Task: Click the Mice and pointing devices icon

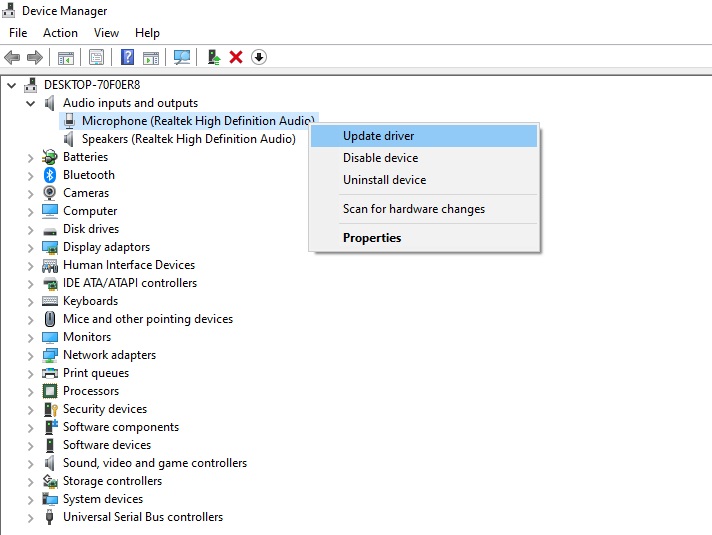Action: pyautogui.click(x=50, y=319)
